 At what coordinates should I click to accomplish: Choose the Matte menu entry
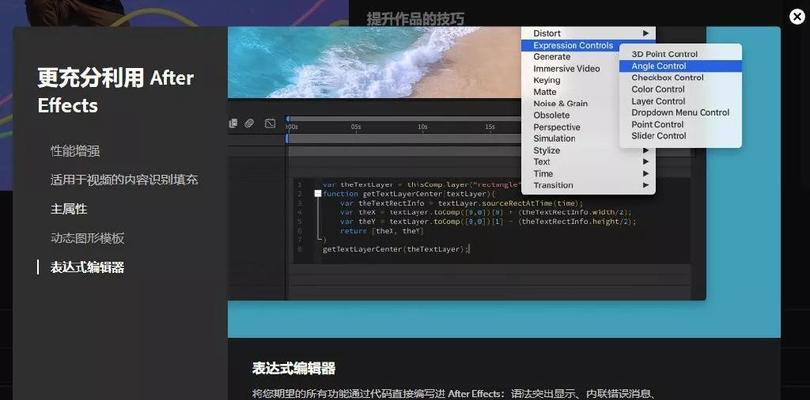point(545,91)
